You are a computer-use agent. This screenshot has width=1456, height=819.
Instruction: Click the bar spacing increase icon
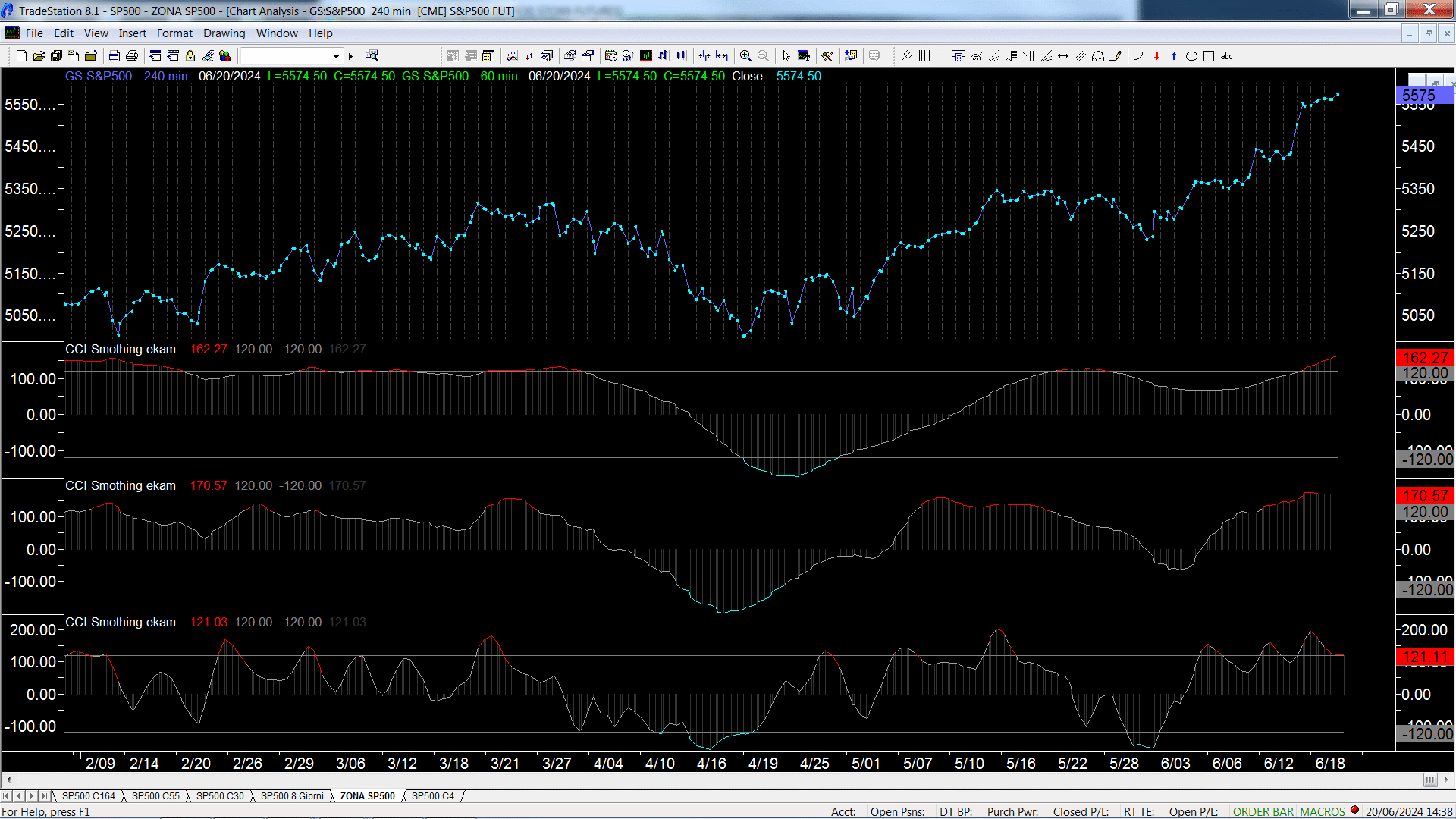tap(722, 56)
